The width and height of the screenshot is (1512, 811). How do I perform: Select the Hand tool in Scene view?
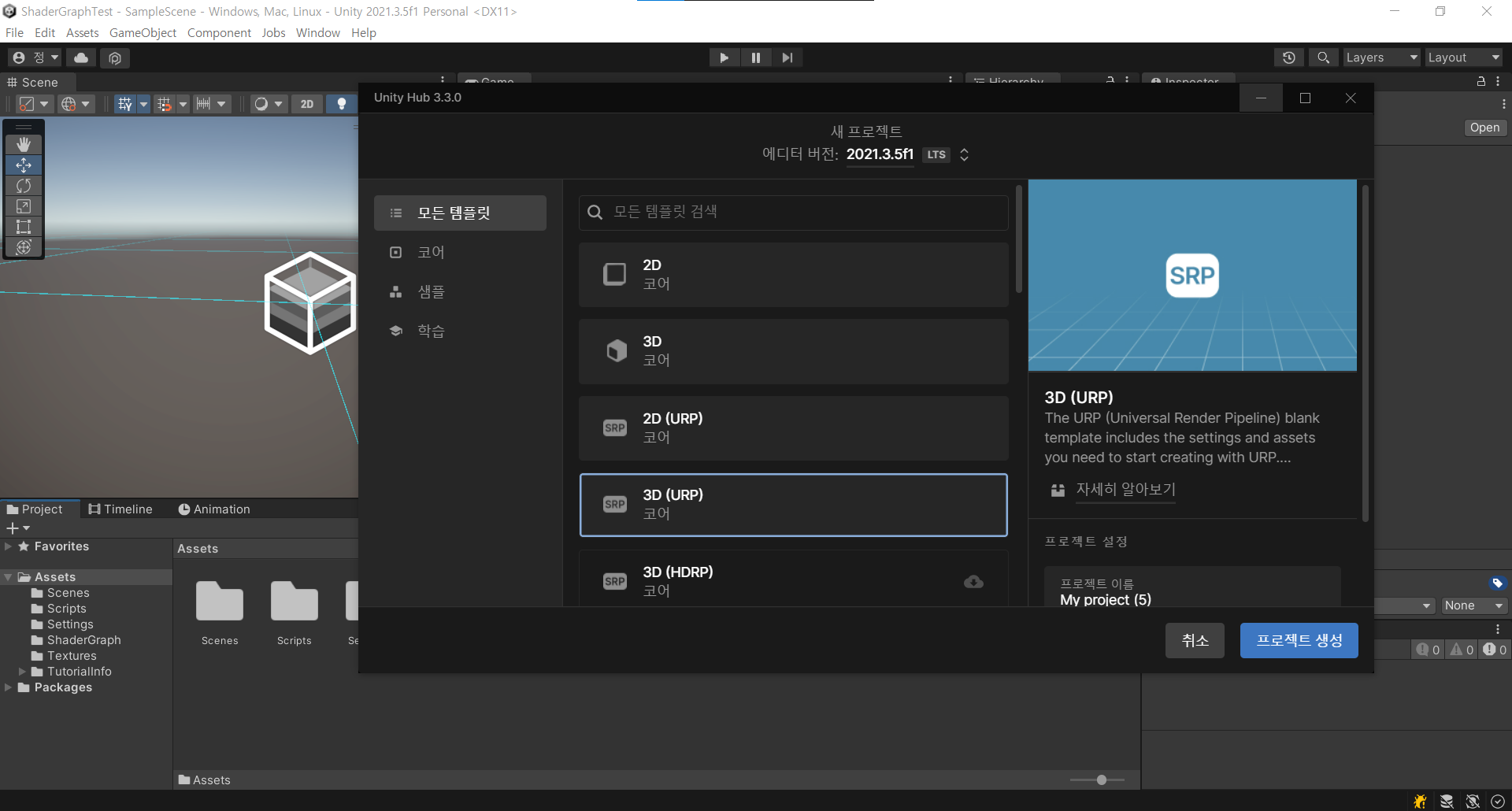point(24,145)
